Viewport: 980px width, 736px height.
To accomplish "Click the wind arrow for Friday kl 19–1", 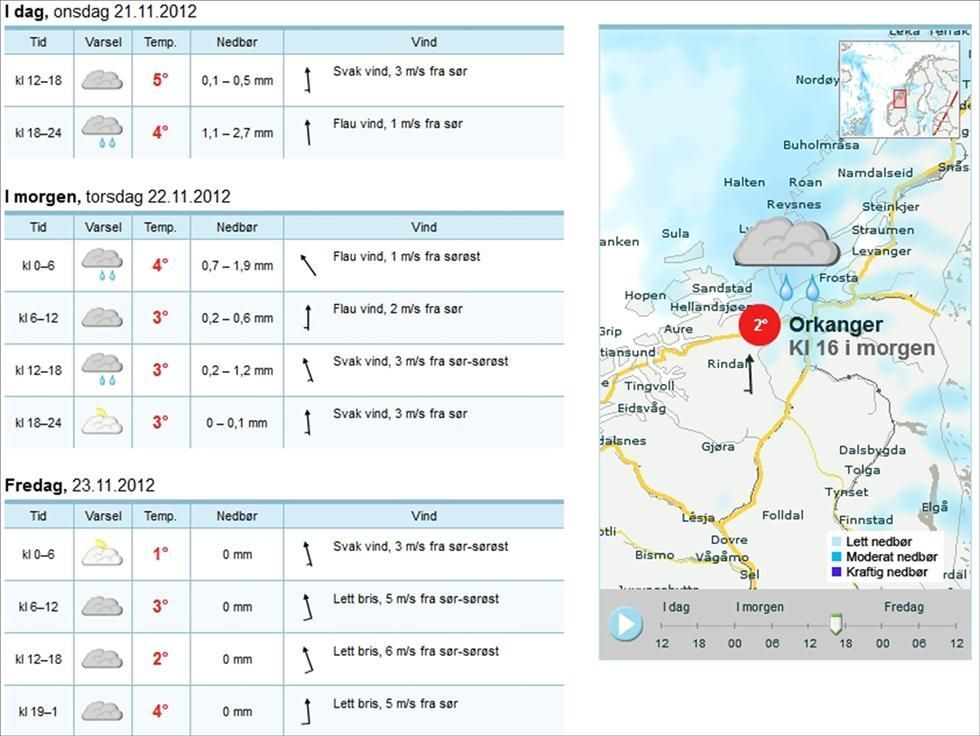I will coord(308,711).
